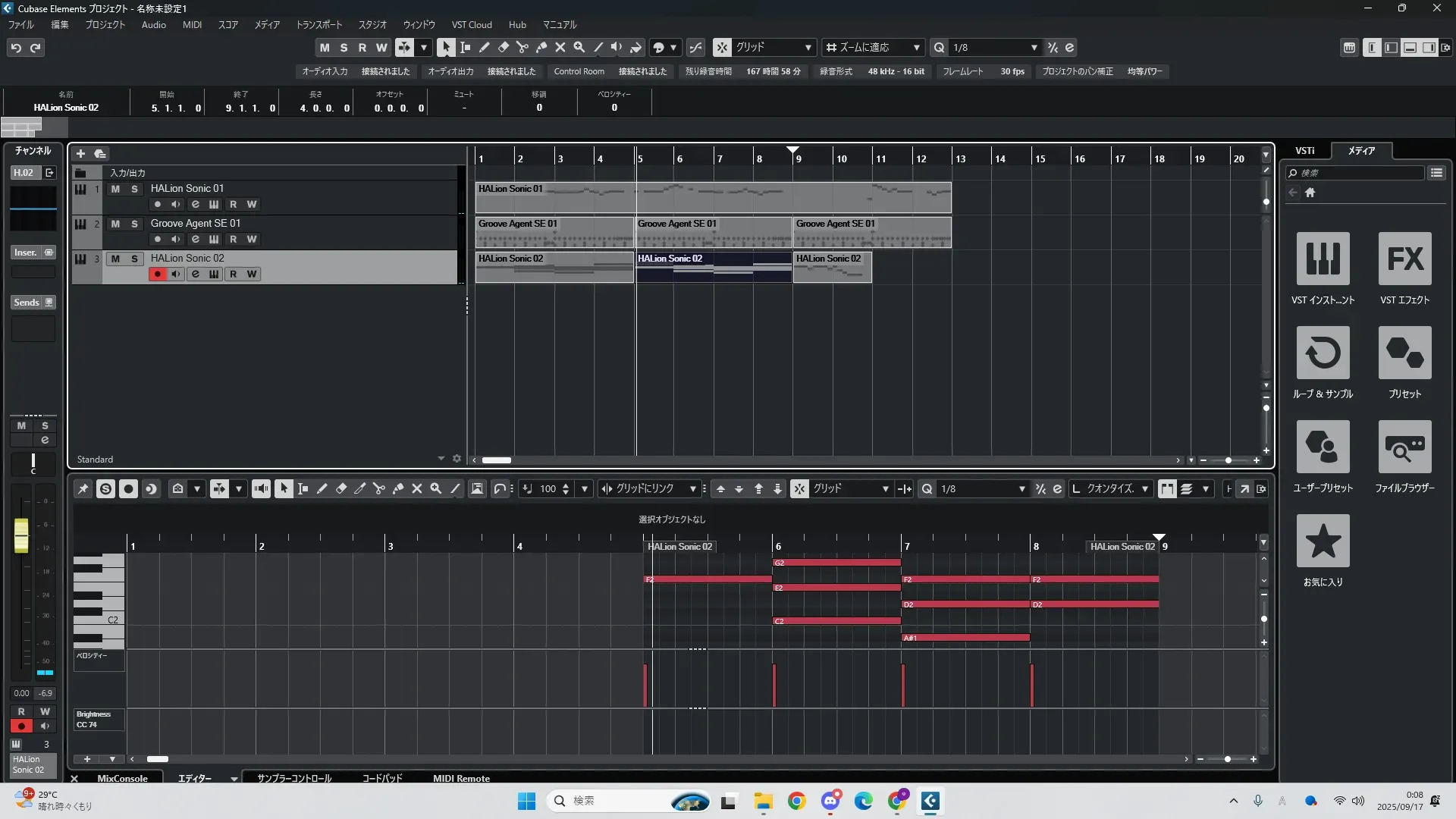Screen dimensions: 1456x819
Task: Select the Scissors split tool in top toolbar
Action: click(x=522, y=47)
